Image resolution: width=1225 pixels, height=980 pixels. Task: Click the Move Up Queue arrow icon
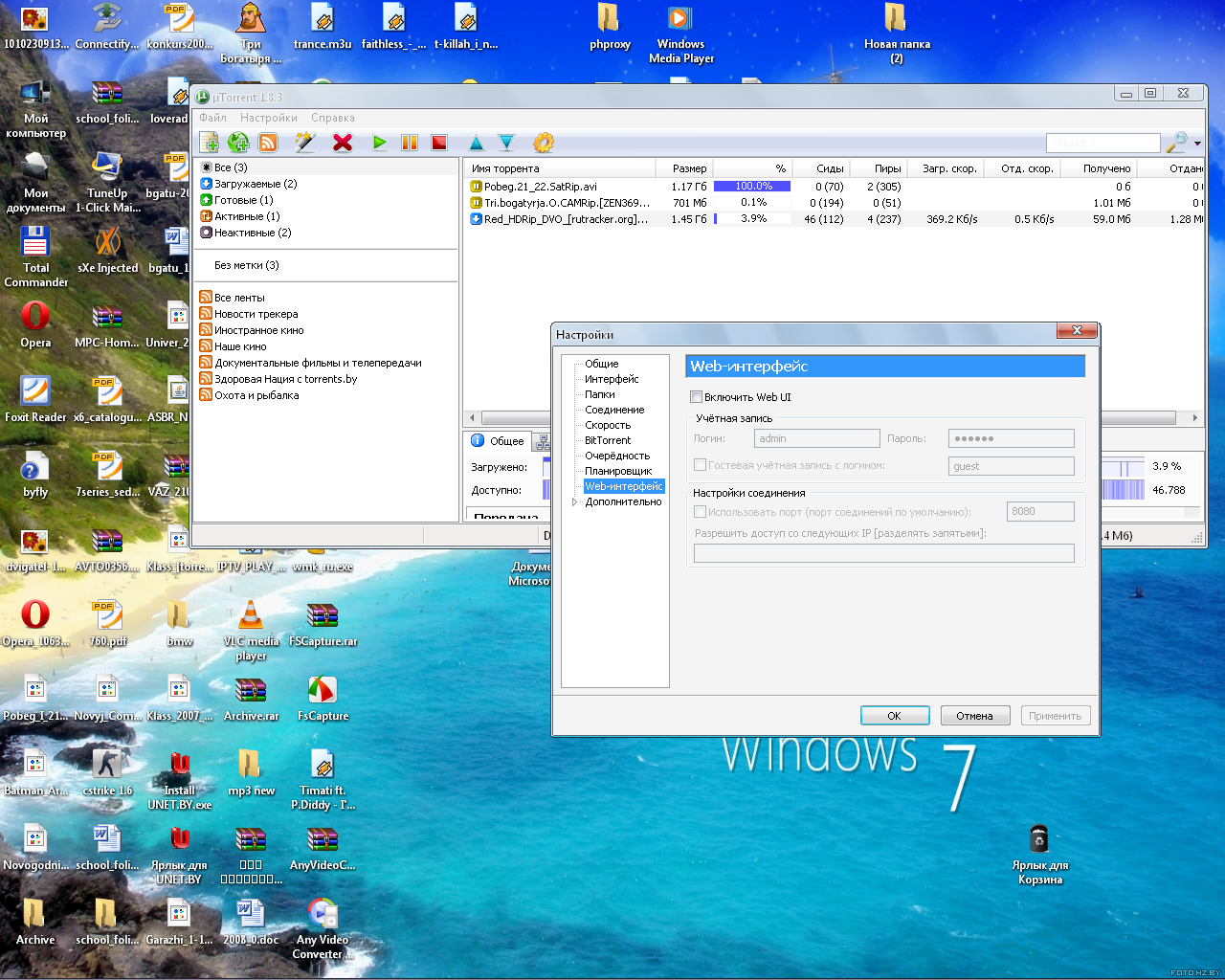pos(477,143)
